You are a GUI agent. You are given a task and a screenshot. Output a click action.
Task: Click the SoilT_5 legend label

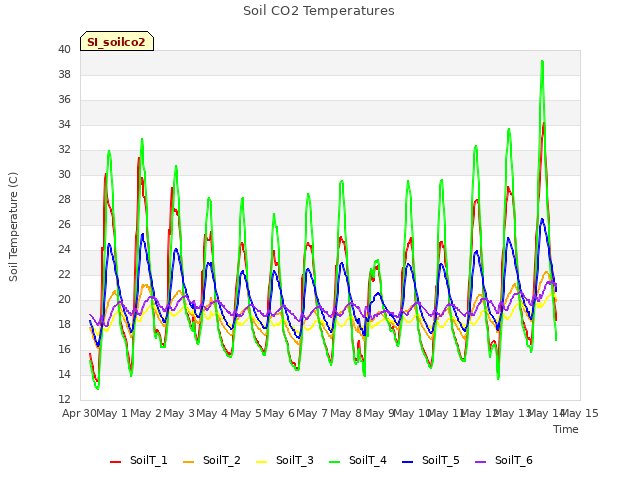(441, 460)
